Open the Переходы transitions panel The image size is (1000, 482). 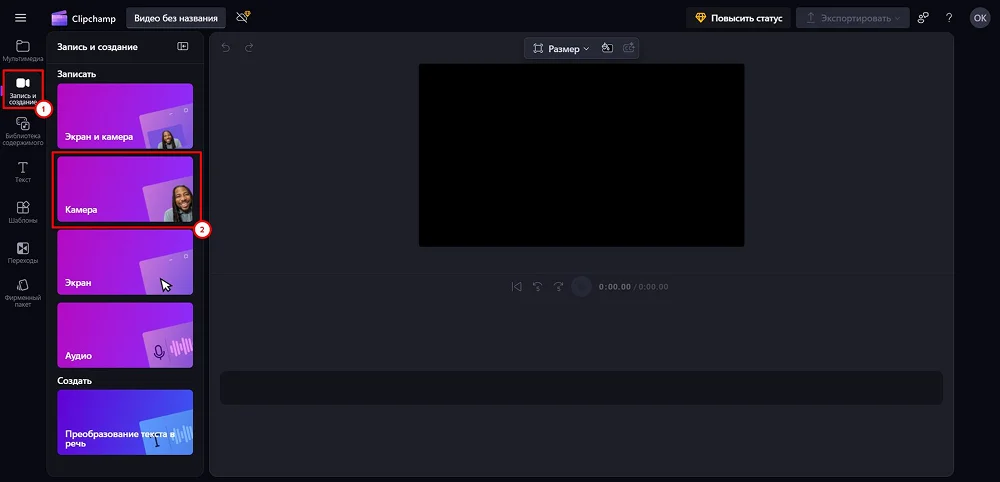tap(23, 253)
